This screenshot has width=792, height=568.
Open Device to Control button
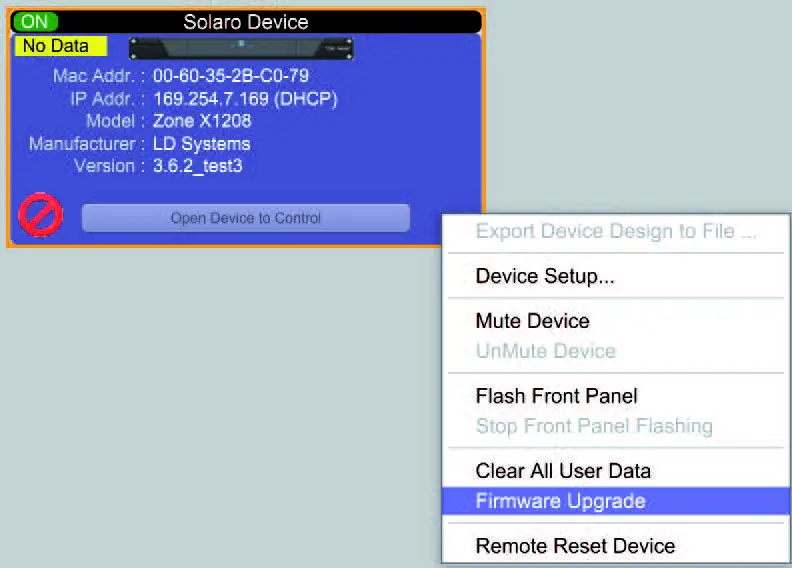245,218
